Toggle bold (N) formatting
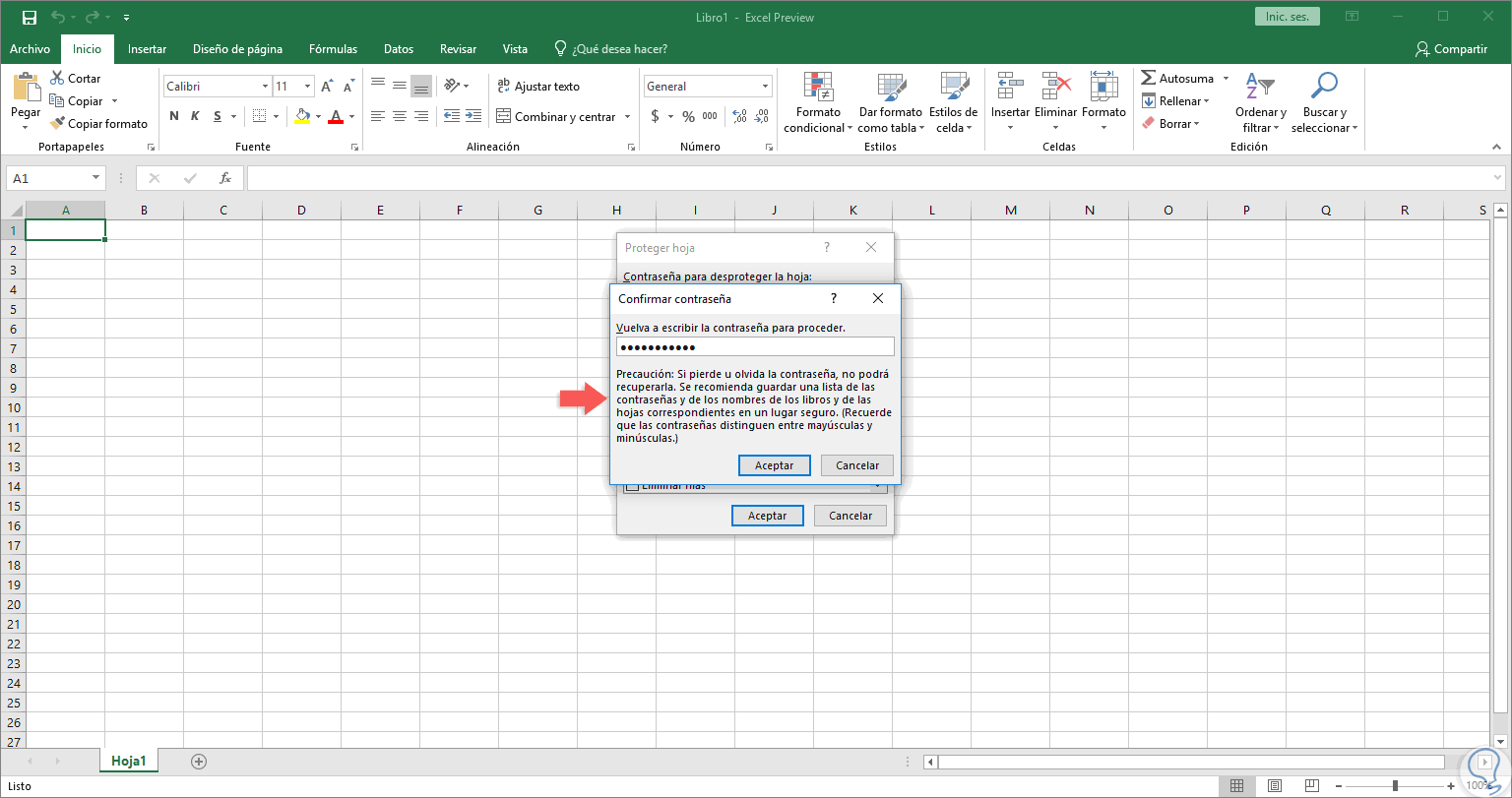1512x798 pixels. click(174, 116)
